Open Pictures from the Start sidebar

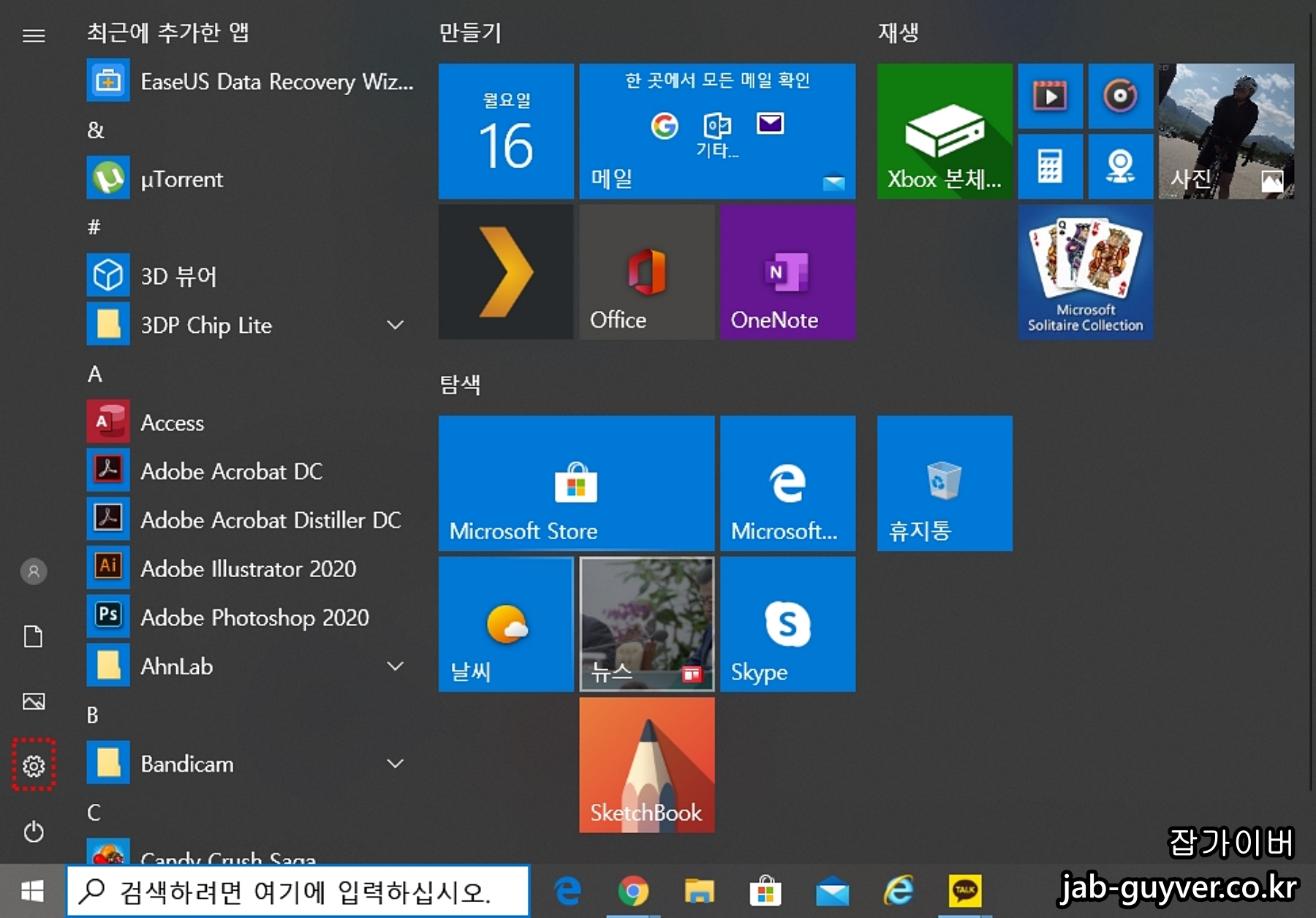point(34,701)
